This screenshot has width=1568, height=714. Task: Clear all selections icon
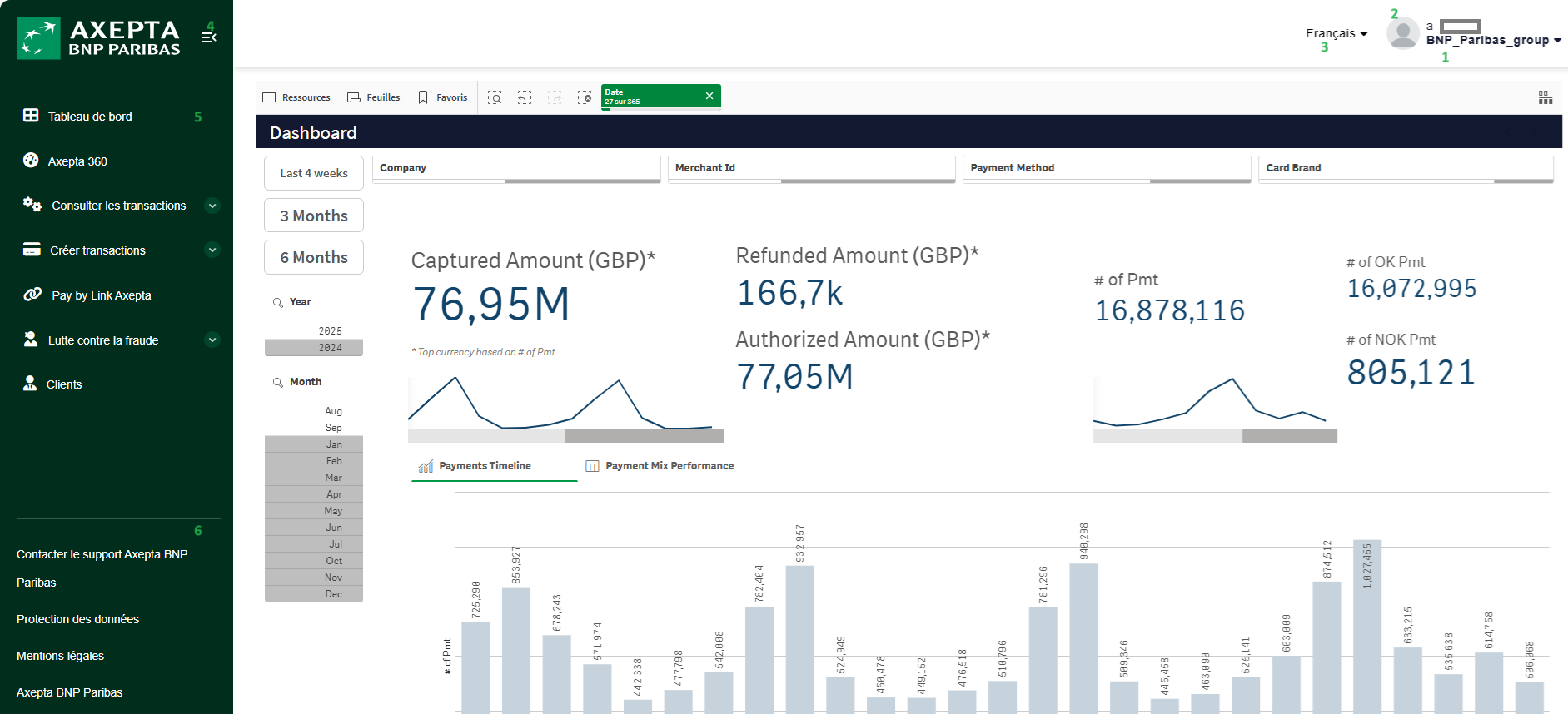point(585,97)
